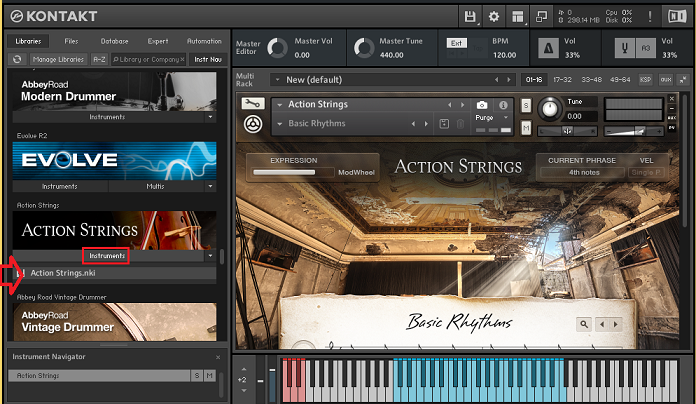The image size is (696, 404).
Task: Expand Evolve library dropdown arrow
Action: pos(210,186)
